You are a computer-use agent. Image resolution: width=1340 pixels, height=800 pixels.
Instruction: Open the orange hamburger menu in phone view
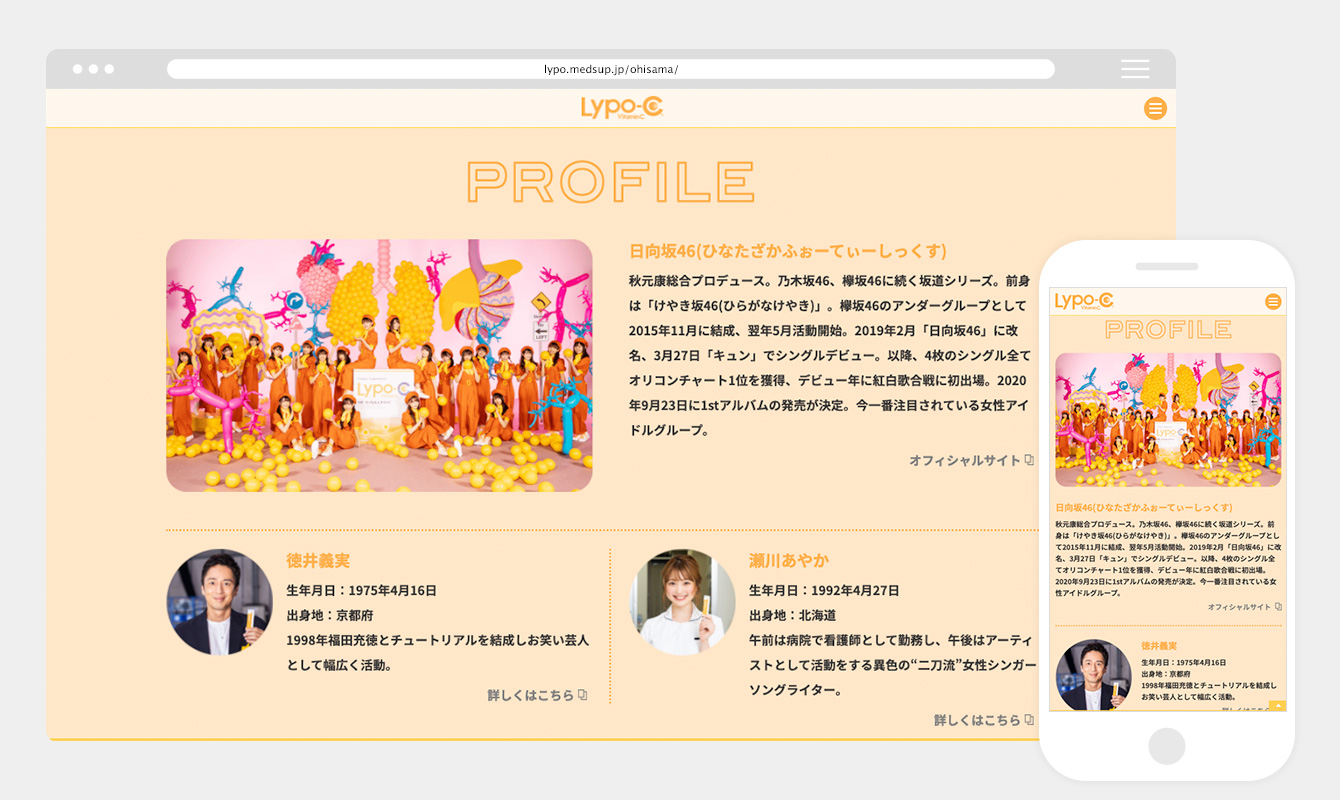1273,301
